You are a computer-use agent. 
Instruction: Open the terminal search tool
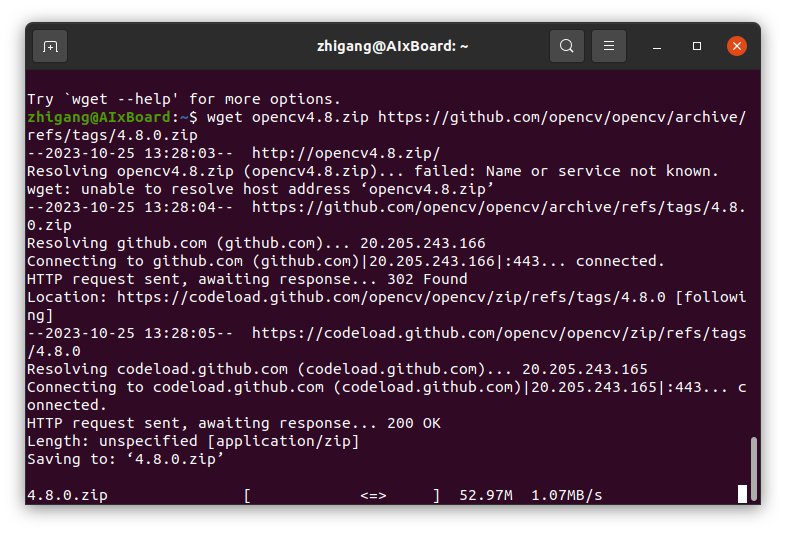566,46
